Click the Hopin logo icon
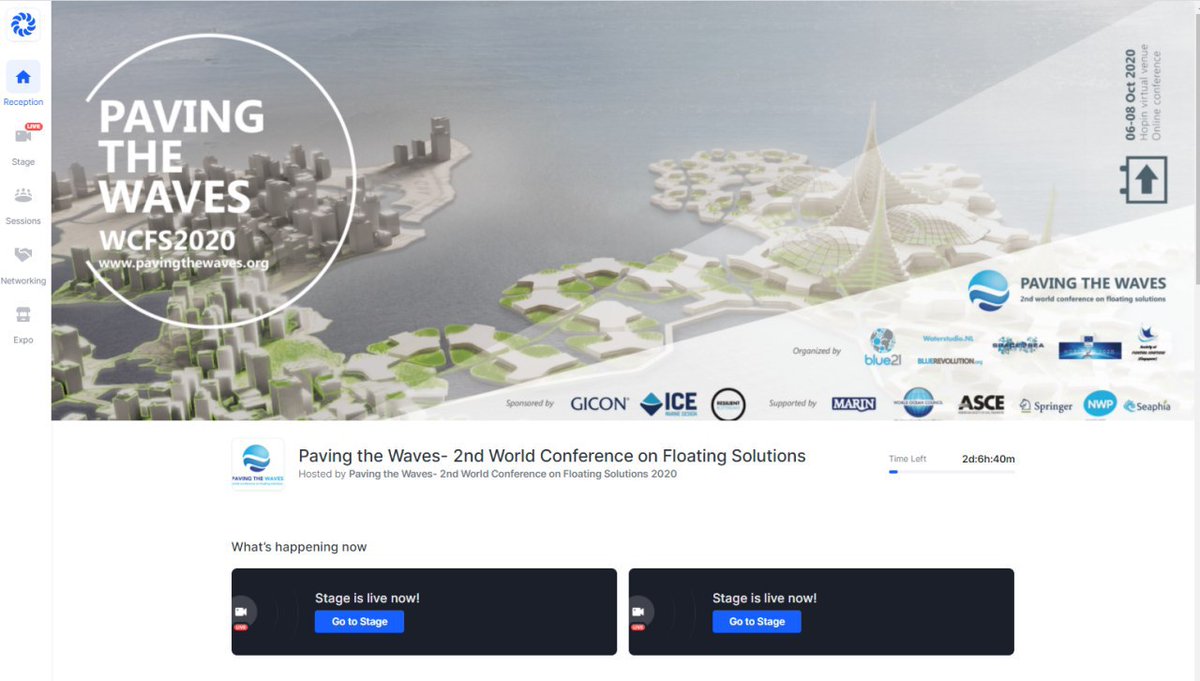The height and width of the screenshot is (681, 1200). coord(23,24)
